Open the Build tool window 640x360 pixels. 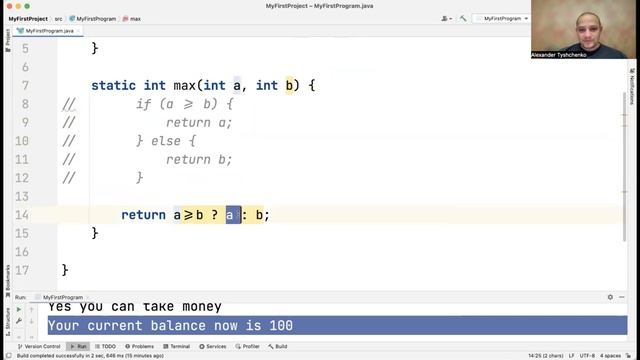[278, 347]
